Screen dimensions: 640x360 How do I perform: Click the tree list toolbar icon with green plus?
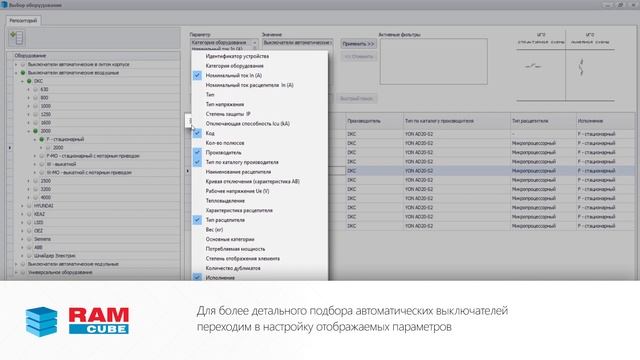(17, 38)
